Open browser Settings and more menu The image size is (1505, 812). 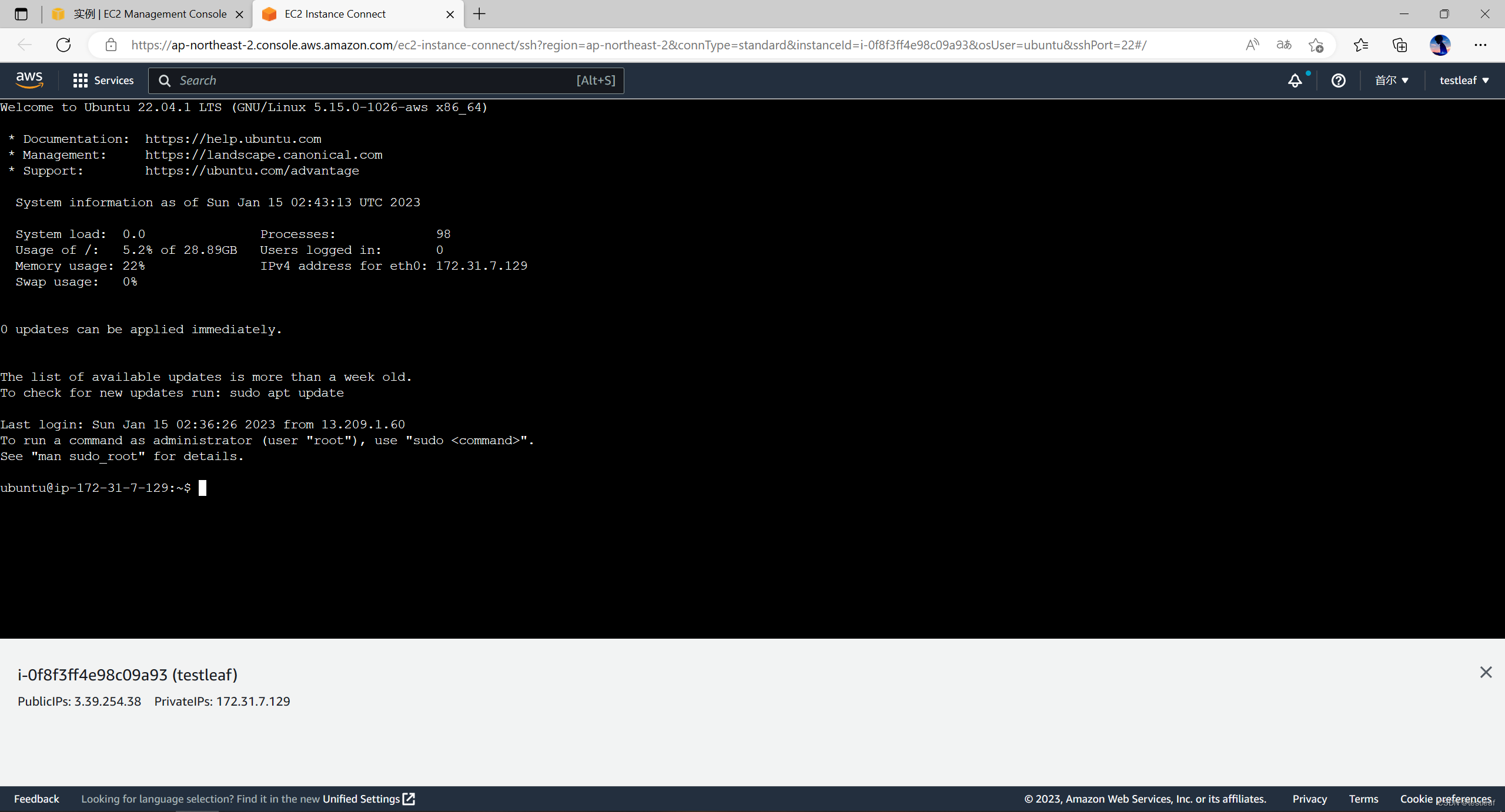(x=1480, y=45)
